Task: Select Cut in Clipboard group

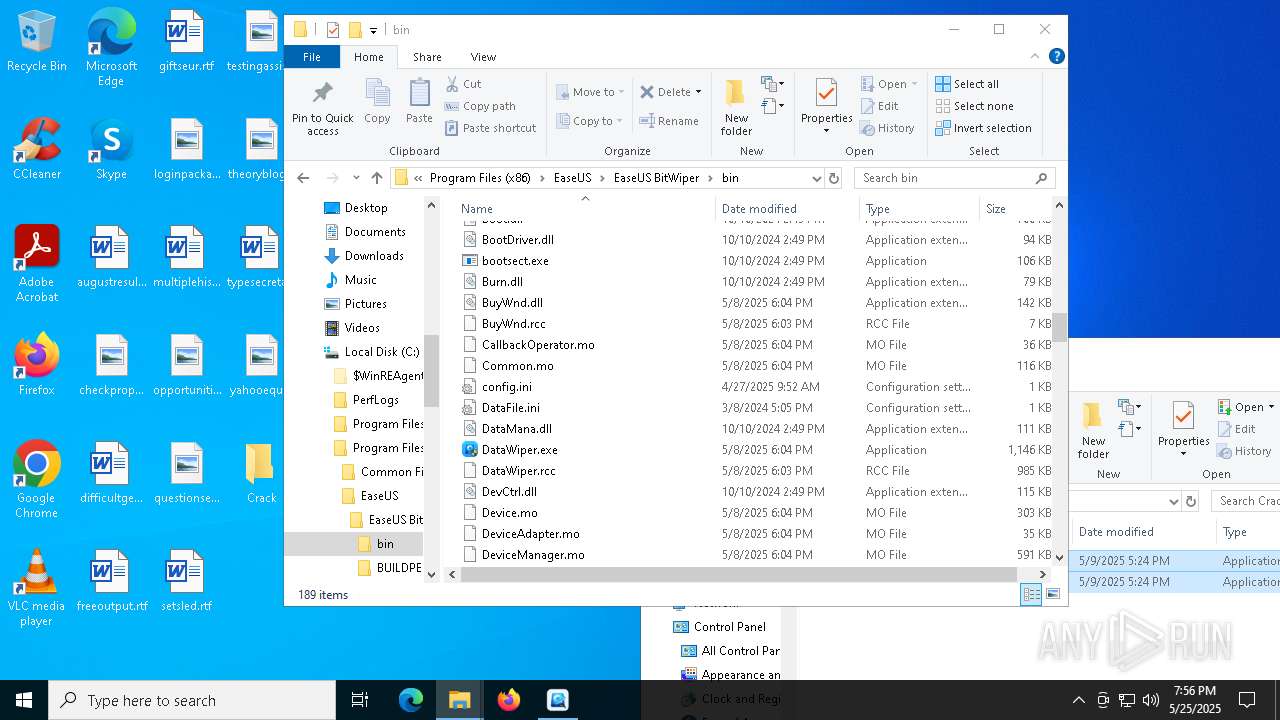Action: click(x=463, y=84)
